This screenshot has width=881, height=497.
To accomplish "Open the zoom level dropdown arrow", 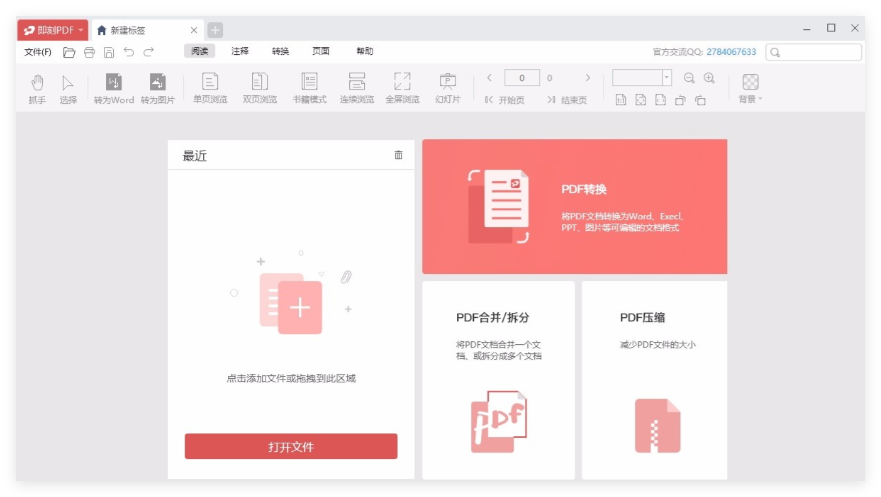I will coord(666,77).
